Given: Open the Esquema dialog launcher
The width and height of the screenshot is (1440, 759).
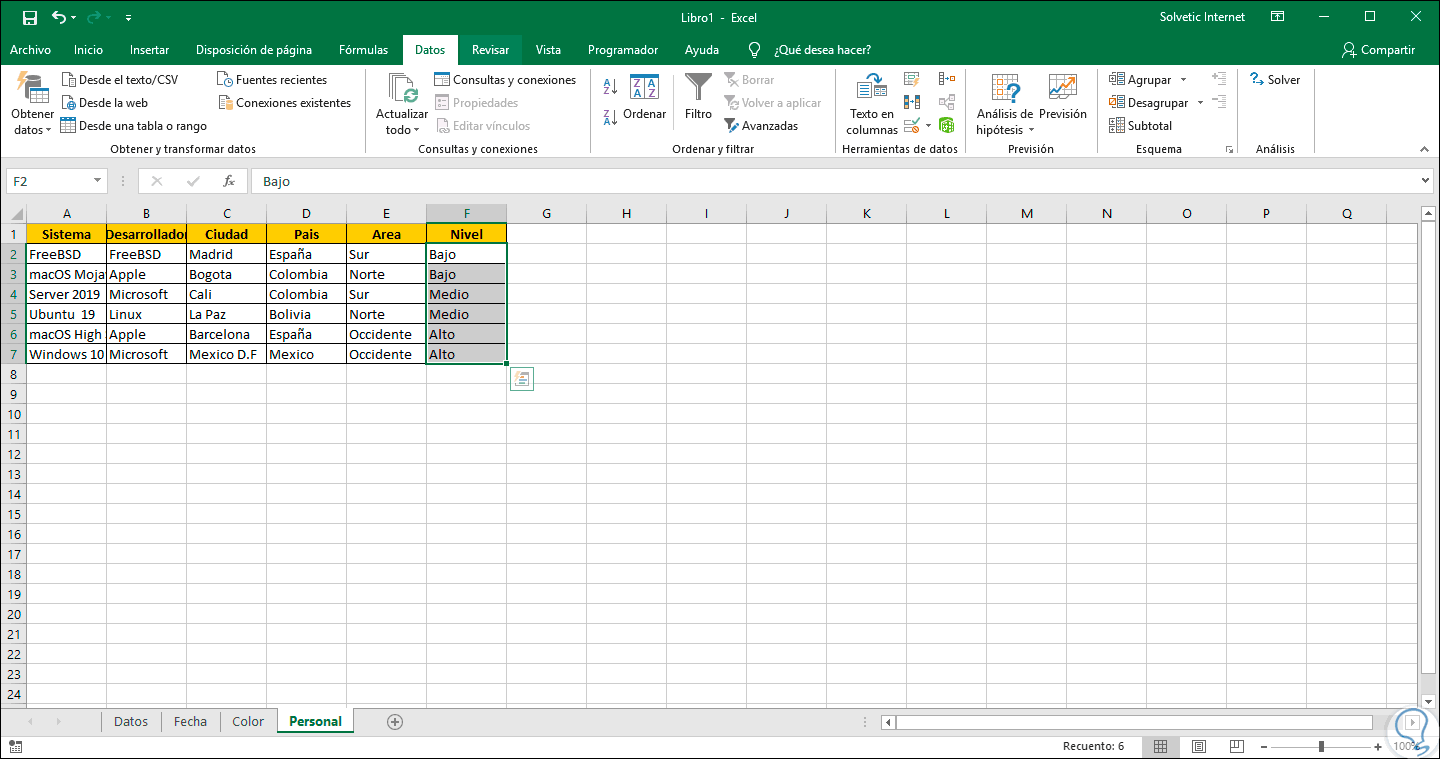Looking at the screenshot, I should (1229, 150).
